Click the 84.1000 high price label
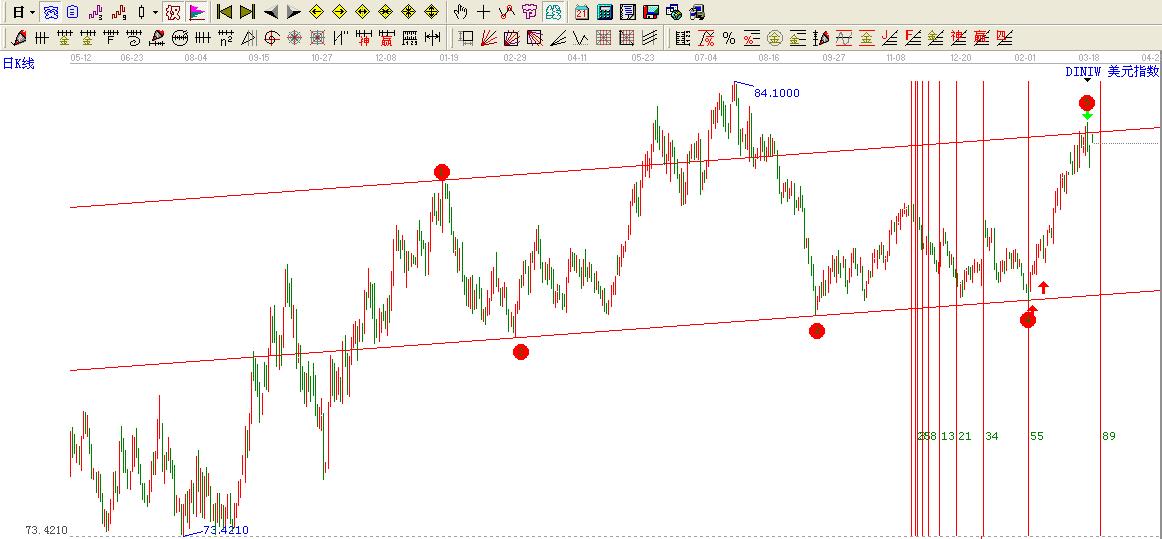 point(776,93)
